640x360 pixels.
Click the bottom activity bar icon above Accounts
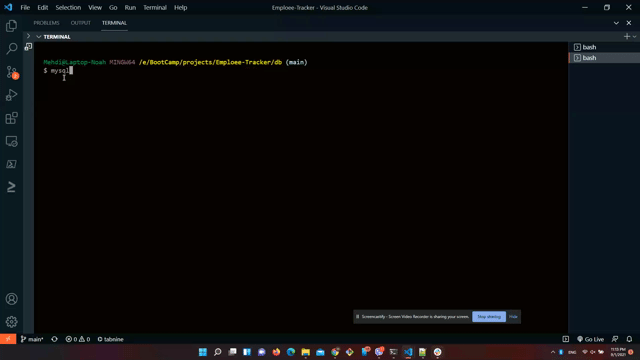(x=11, y=187)
